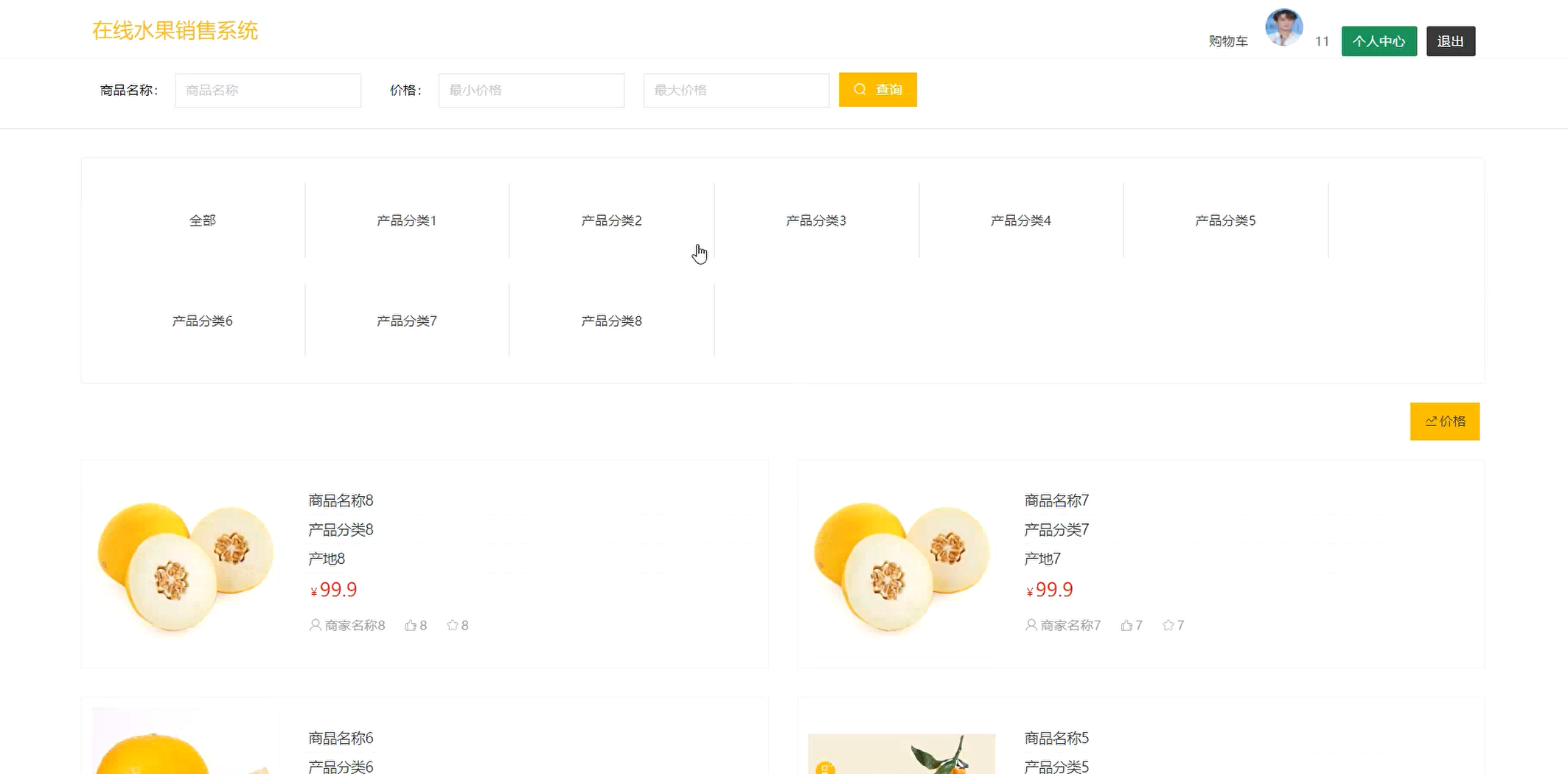The height and width of the screenshot is (774, 1568).
Task: Click the 产地7 origin text
Action: [x=1042, y=559]
